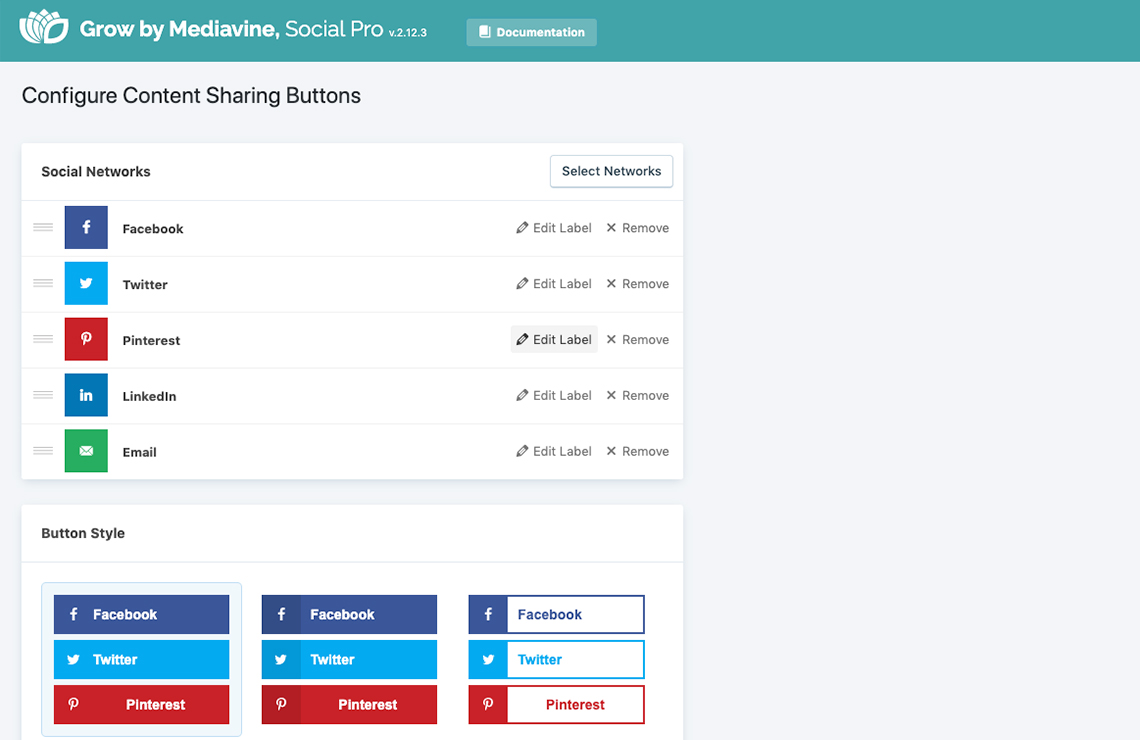This screenshot has width=1140, height=740.
Task: Remove the LinkedIn network
Action: click(638, 395)
